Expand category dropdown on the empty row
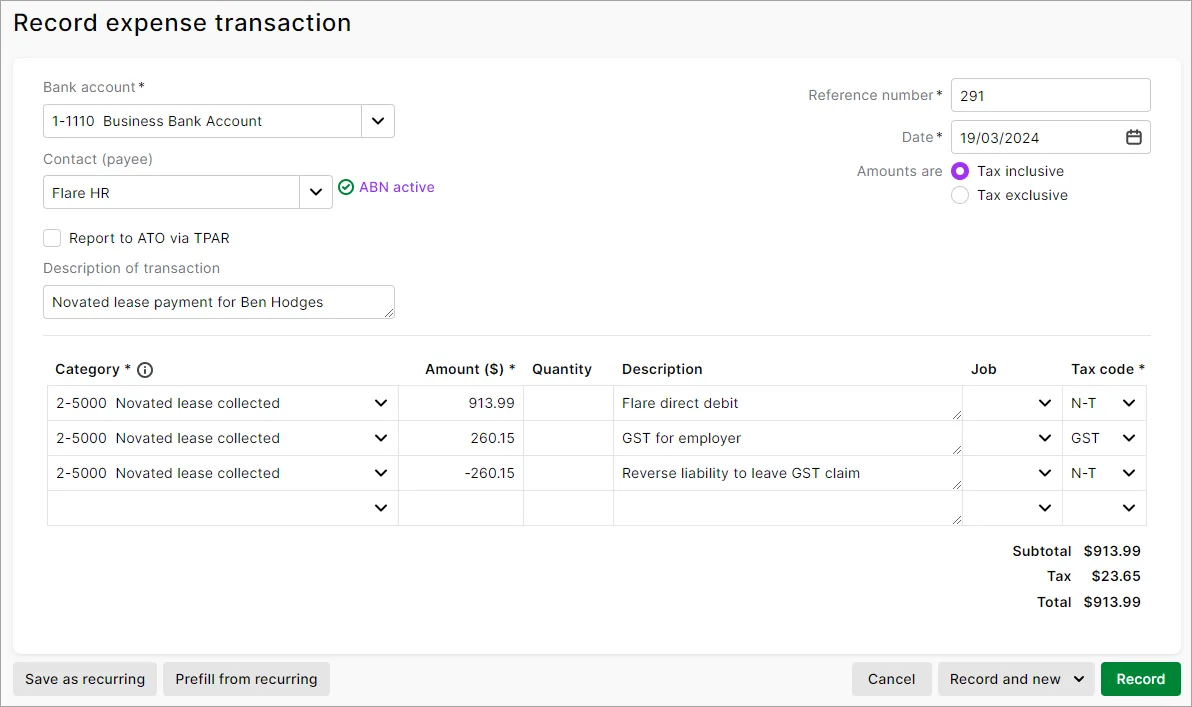The image size is (1192, 707). click(x=381, y=508)
